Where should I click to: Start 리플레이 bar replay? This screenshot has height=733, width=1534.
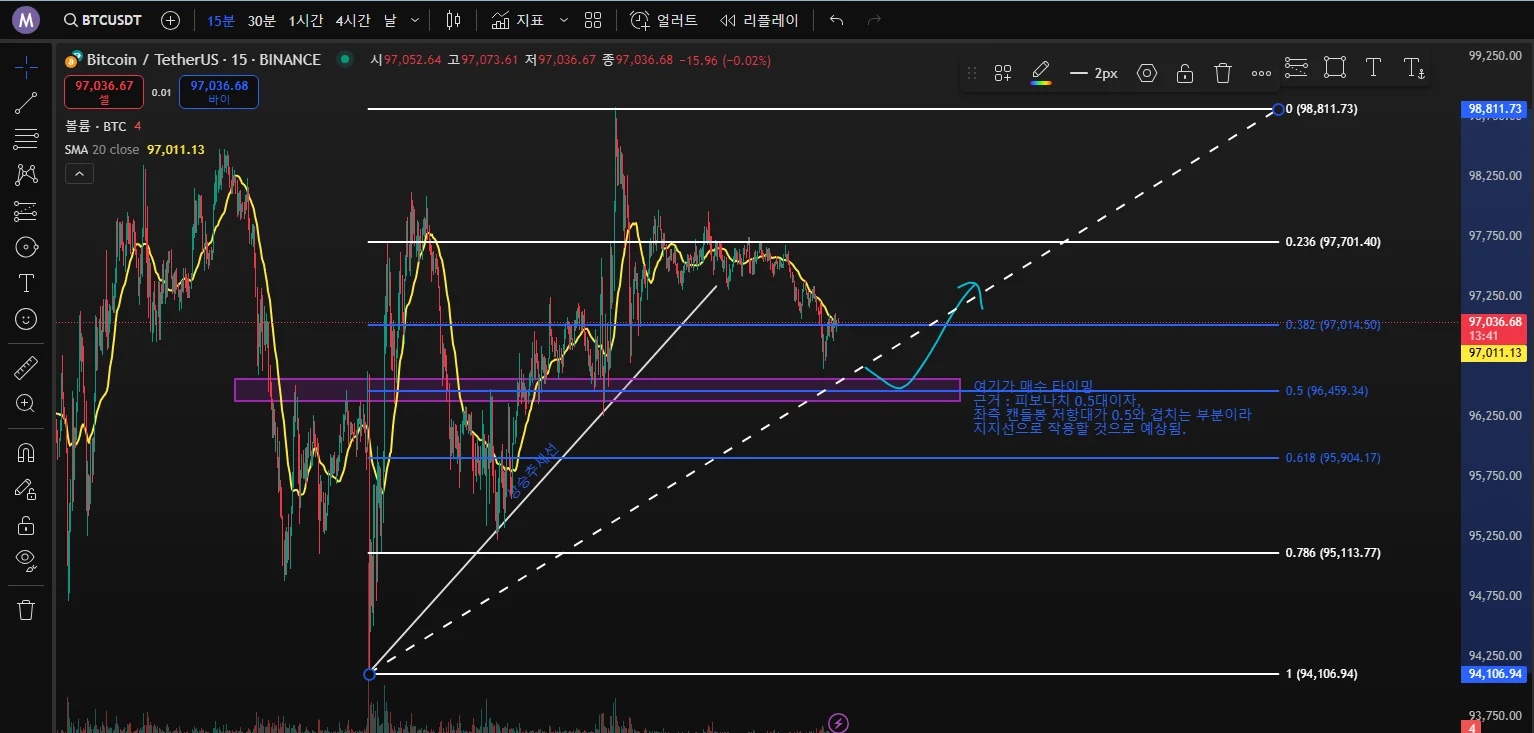click(760, 20)
